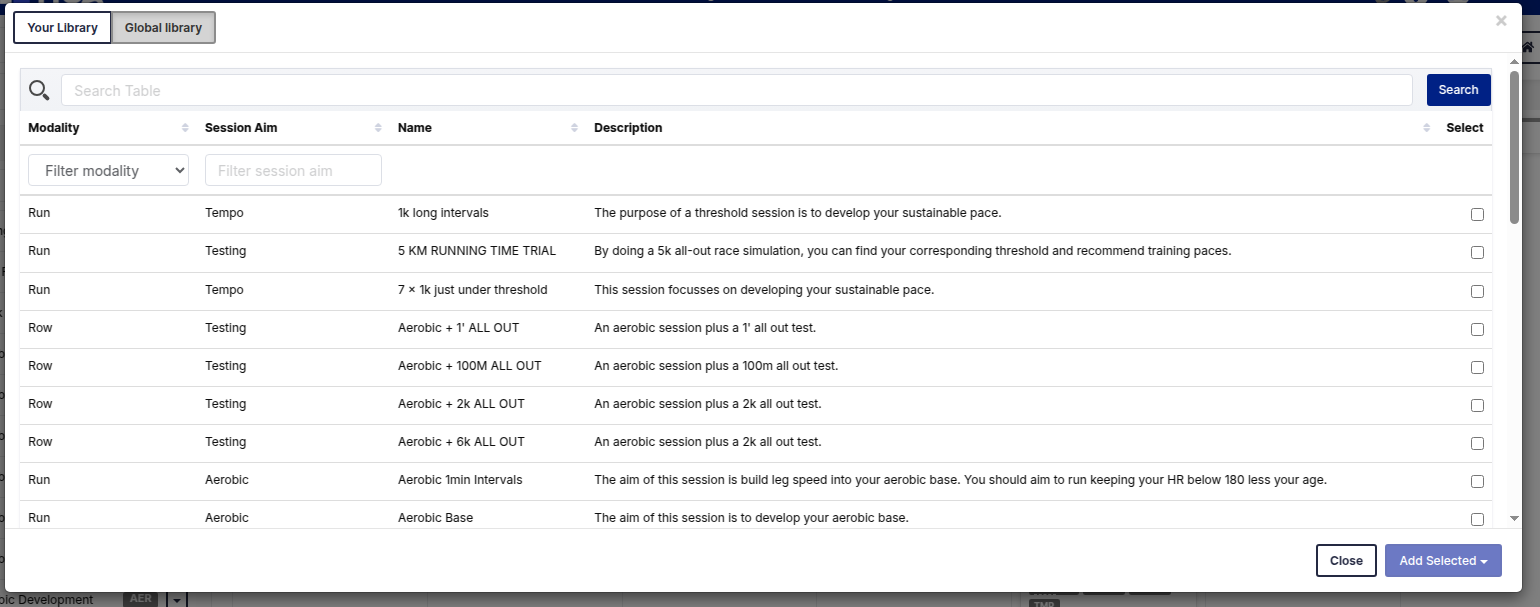Click the "Aerobic + 1' ALL OUT" name
The image size is (1540, 607).
(x=458, y=327)
